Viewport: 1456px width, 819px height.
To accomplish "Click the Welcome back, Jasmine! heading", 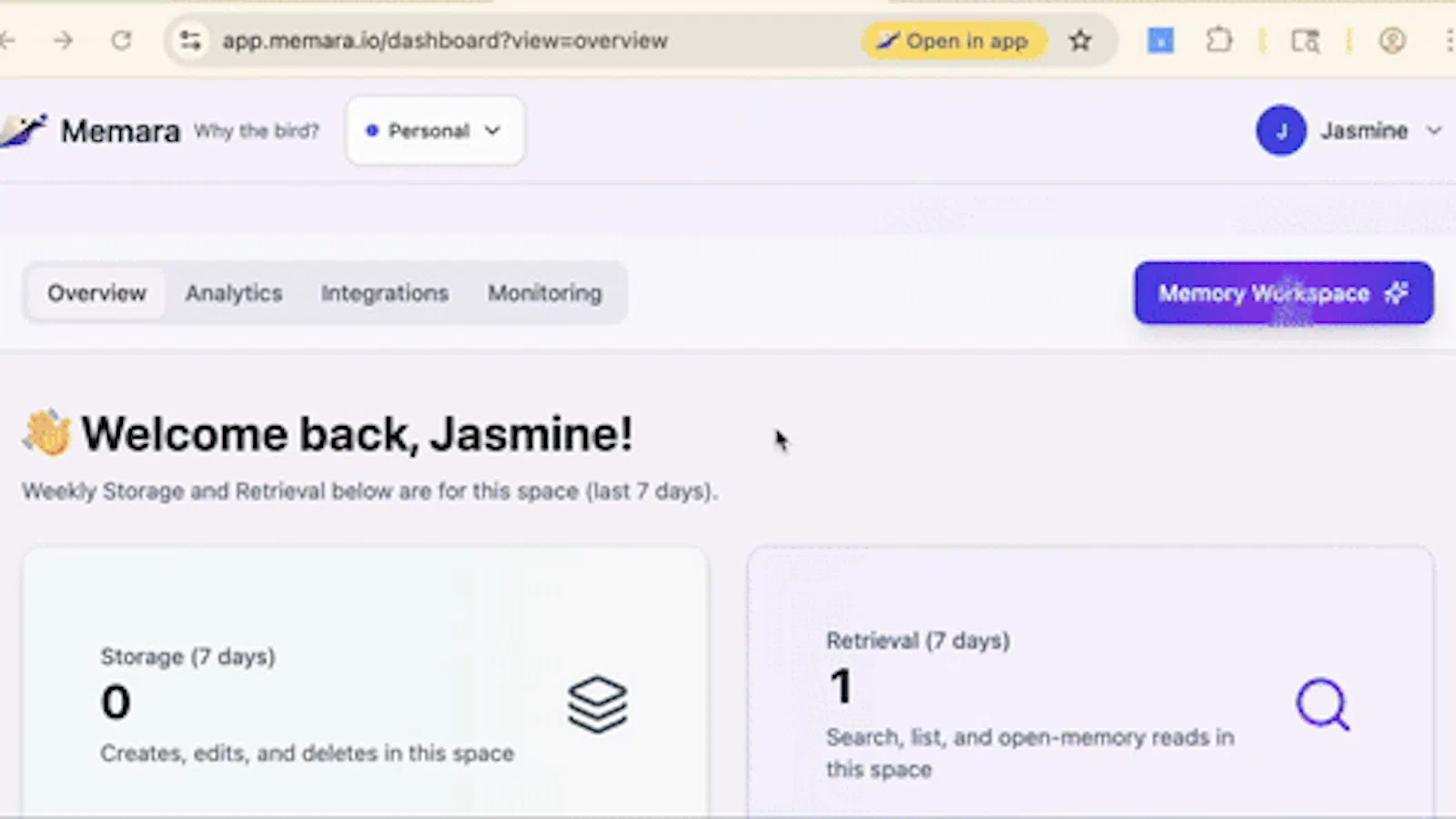I will click(357, 433).
